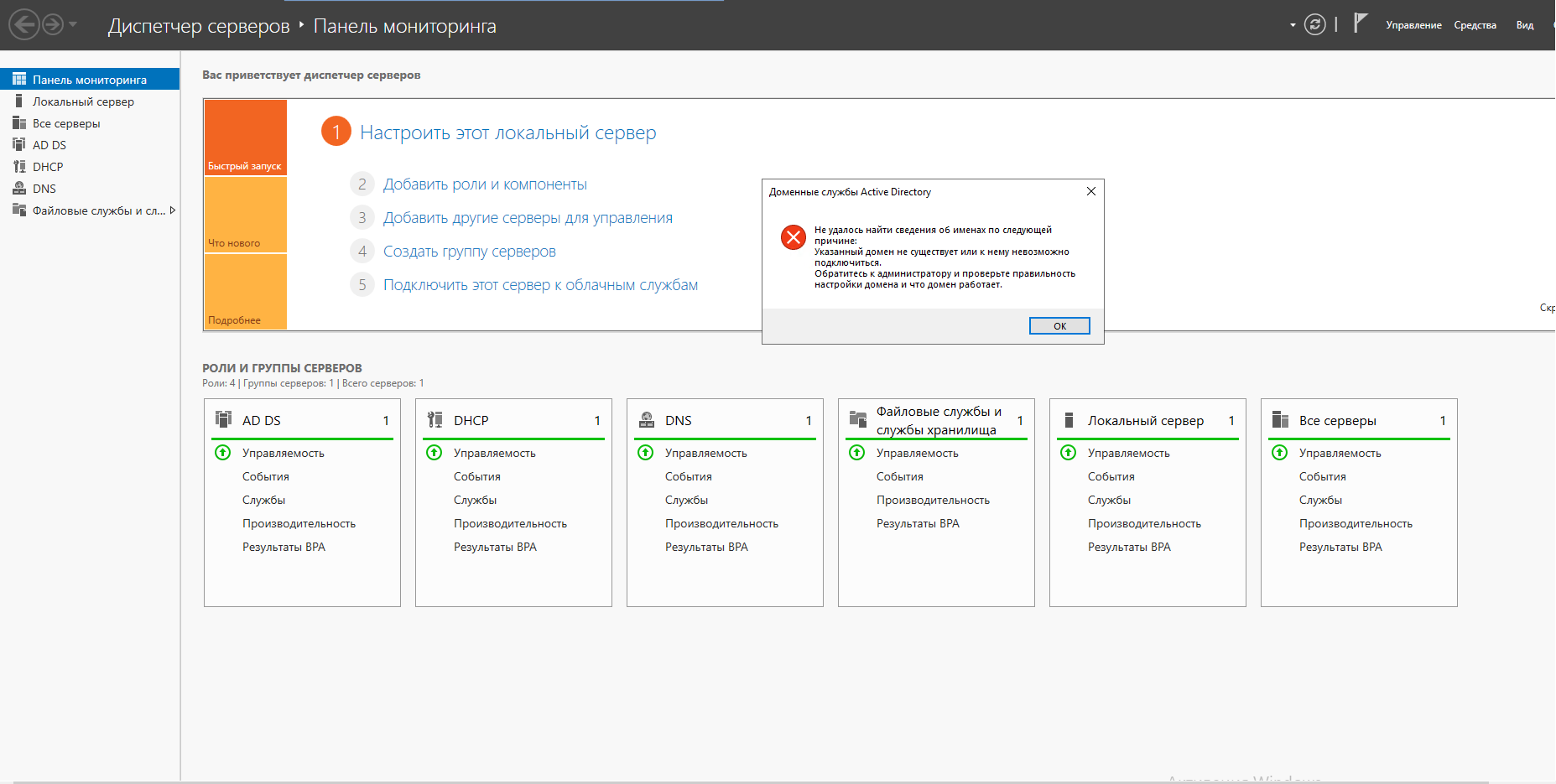Screen dimensions: 1556x784
Task: Open the Вид menu
Action: coord(1524,25)
